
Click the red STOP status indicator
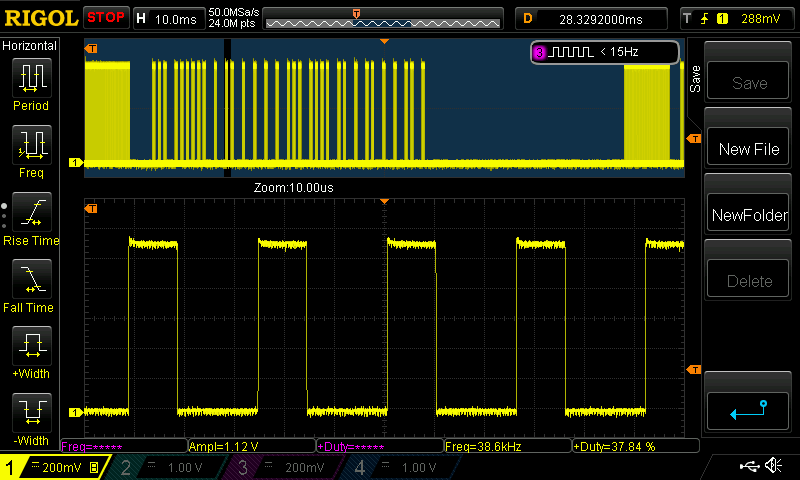pos(106,17)
